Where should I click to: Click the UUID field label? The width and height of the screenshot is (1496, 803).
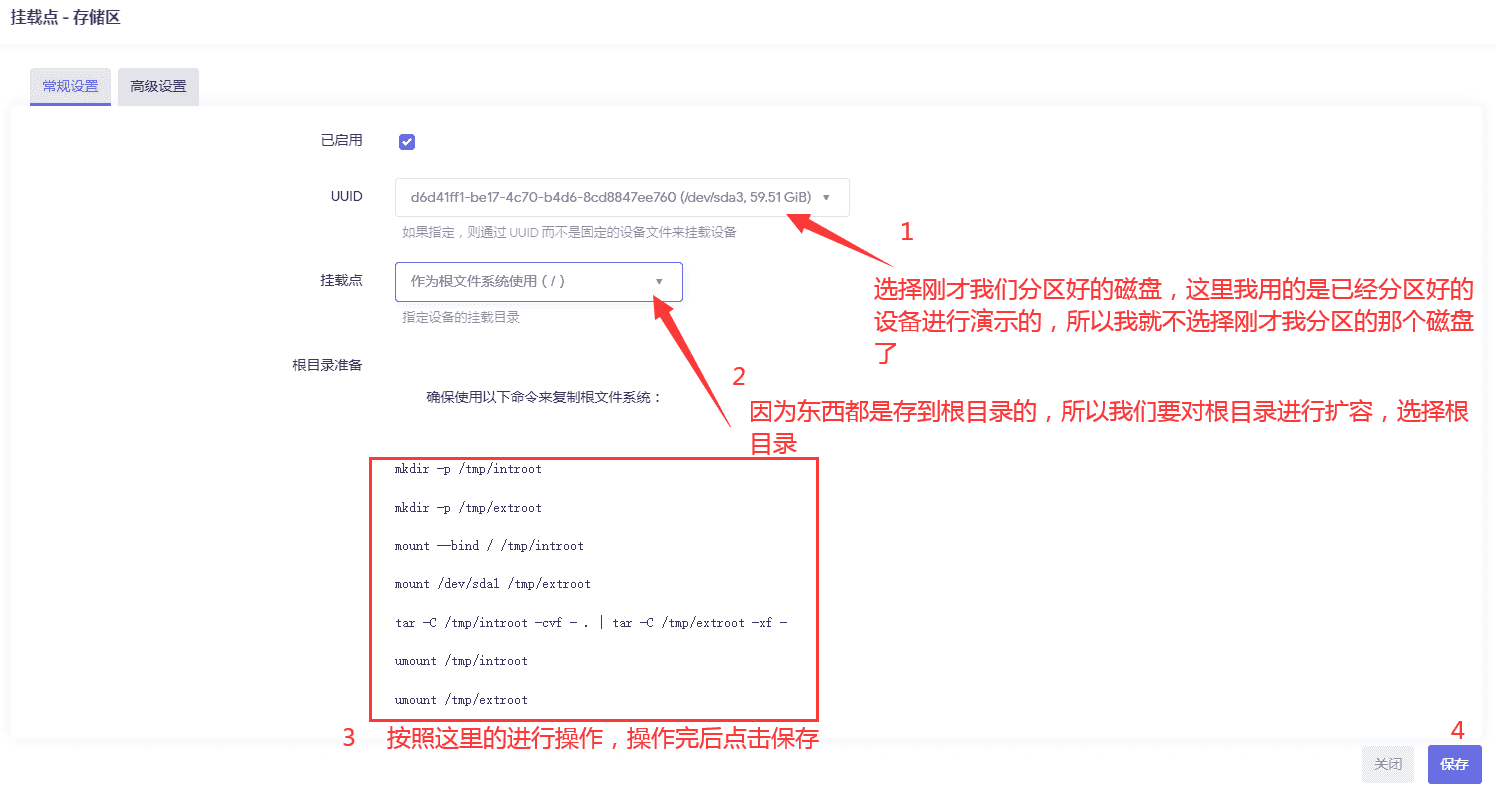(347, 197)
